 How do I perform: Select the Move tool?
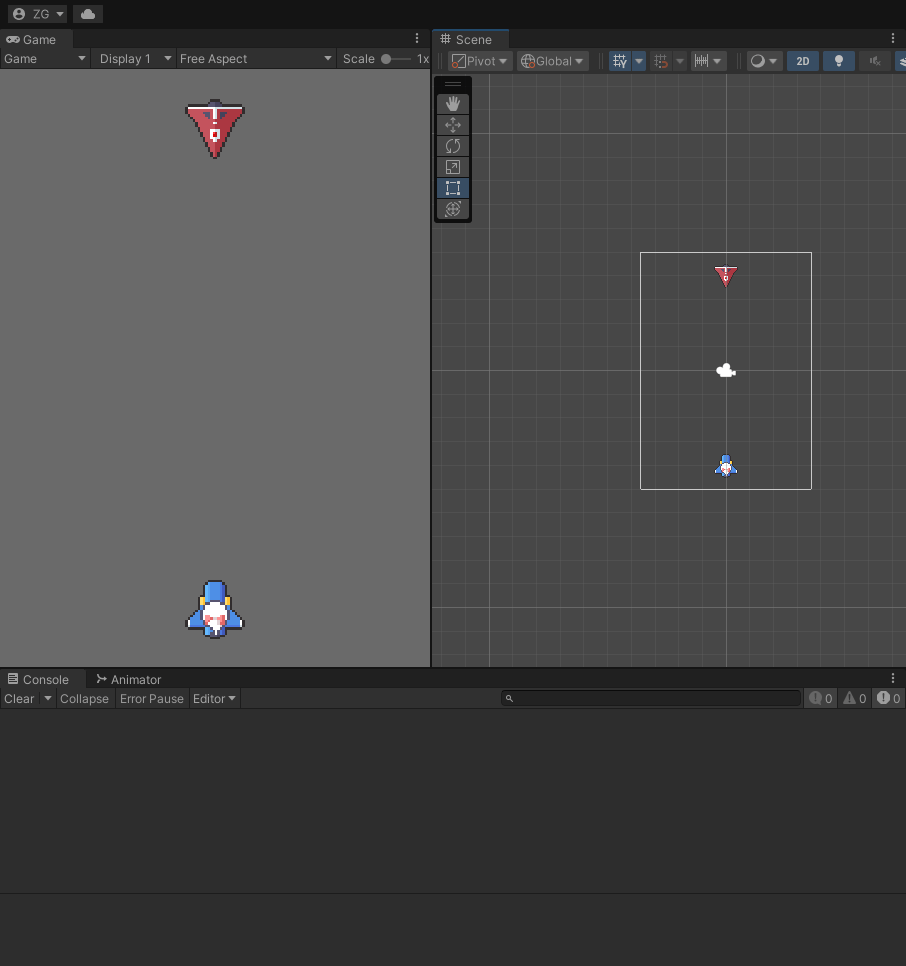click(453, 125)
